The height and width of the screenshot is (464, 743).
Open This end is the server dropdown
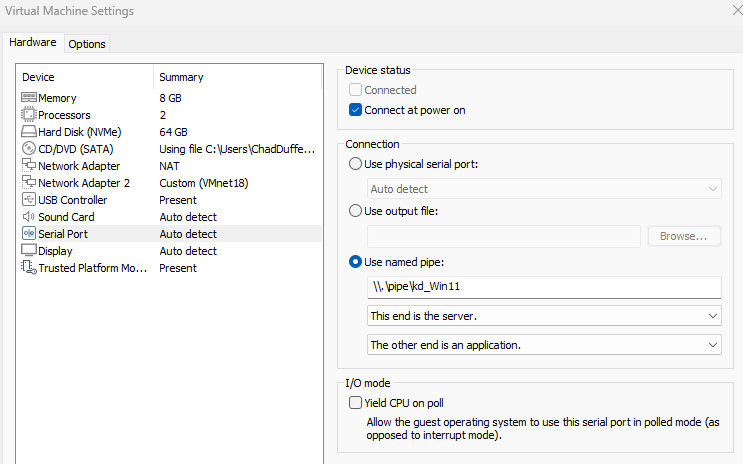tap(544, 316)
